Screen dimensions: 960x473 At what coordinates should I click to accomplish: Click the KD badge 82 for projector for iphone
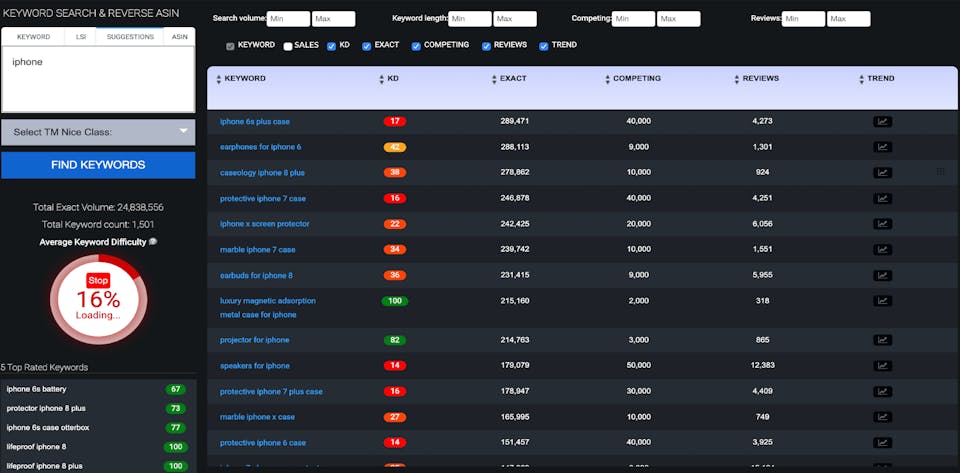coord(394,340)
